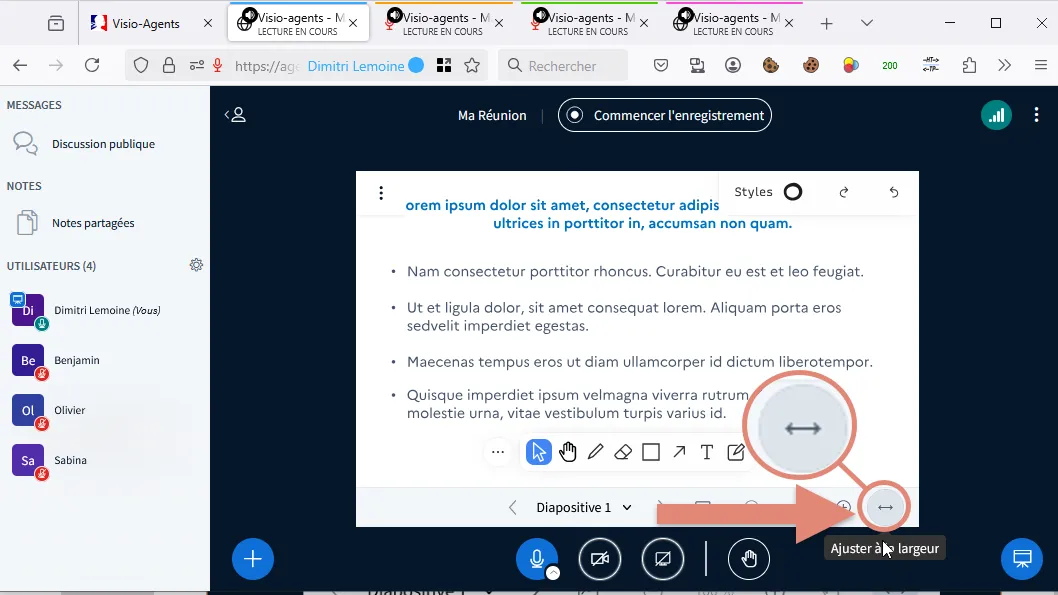
Task: Open the Pocket save icon
Action: click(x=661, y=65)
